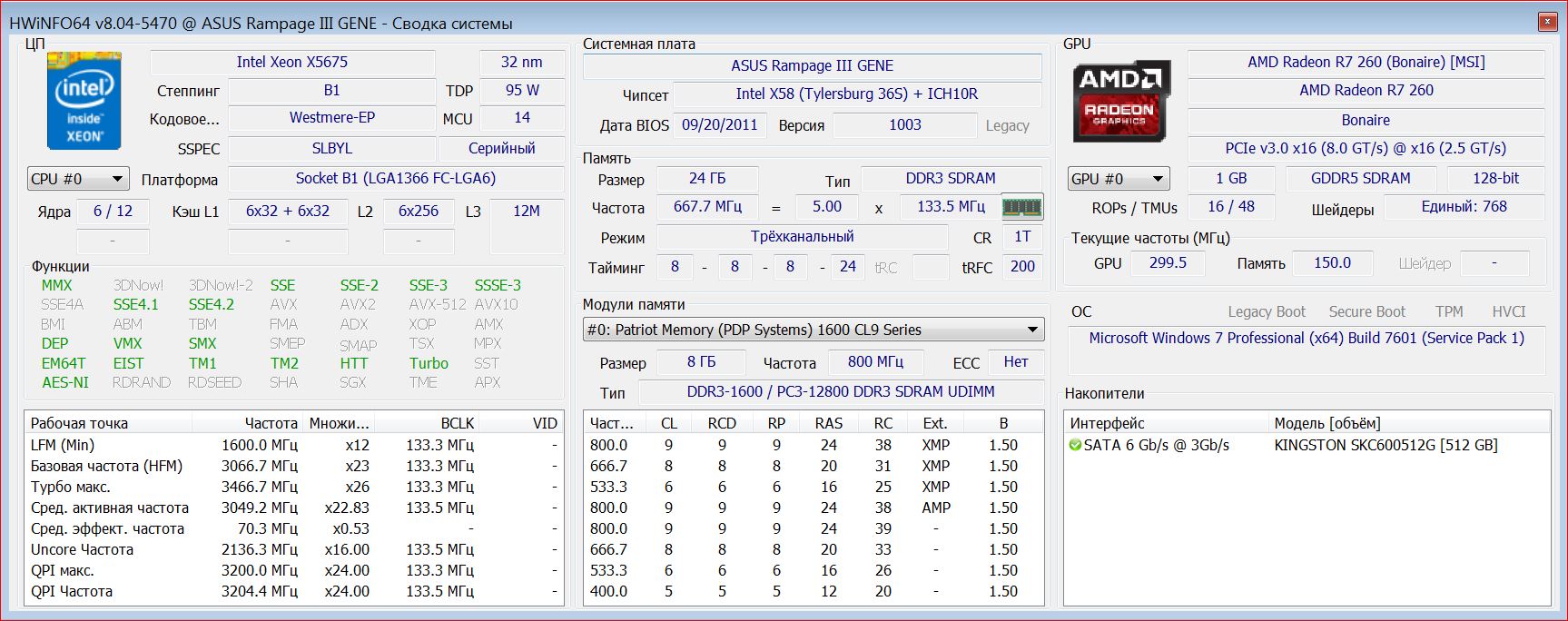The image size is (1568, 621).
Task: Click the AES-NI feature label
Action: (65, 382)
